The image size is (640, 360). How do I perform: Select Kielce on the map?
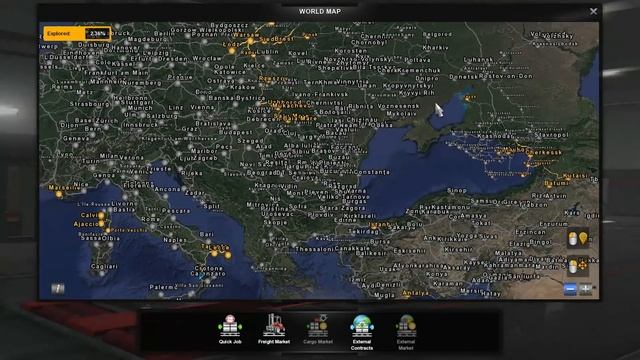pos(254,65)
